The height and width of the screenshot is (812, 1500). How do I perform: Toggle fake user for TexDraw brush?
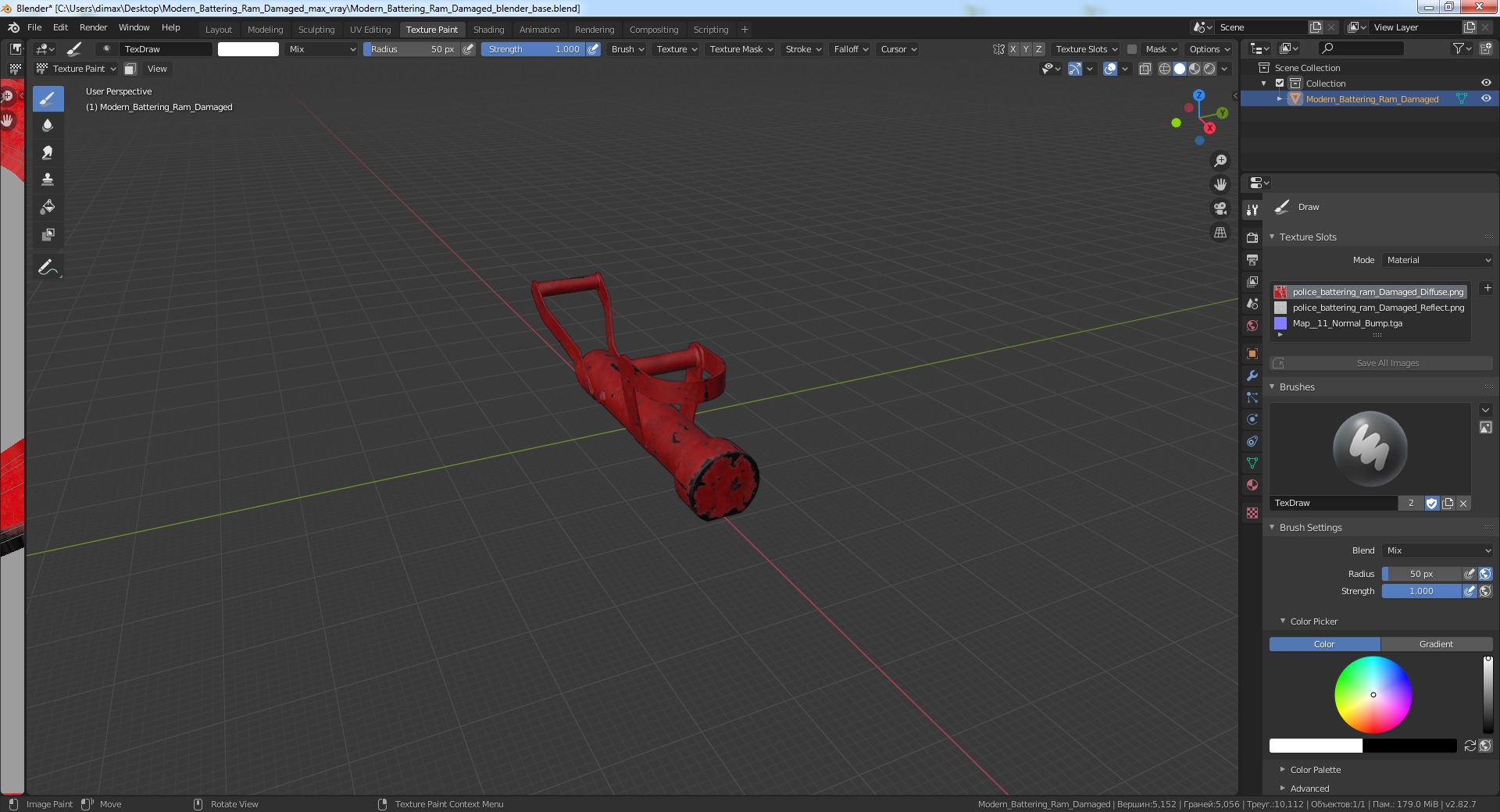[1431, 504]
